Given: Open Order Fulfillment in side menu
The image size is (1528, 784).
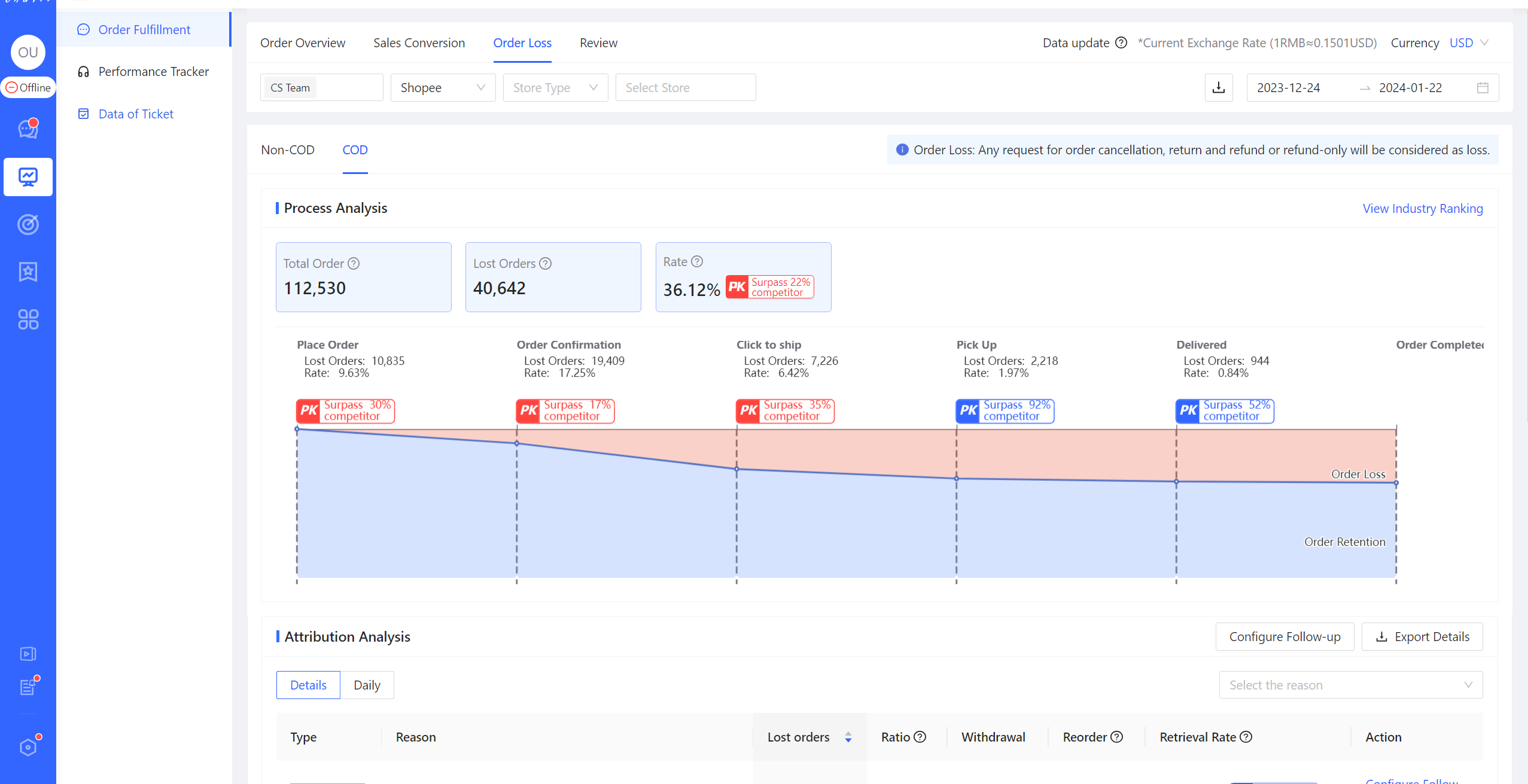Looking at the screenshot, I should pos(144,29).
